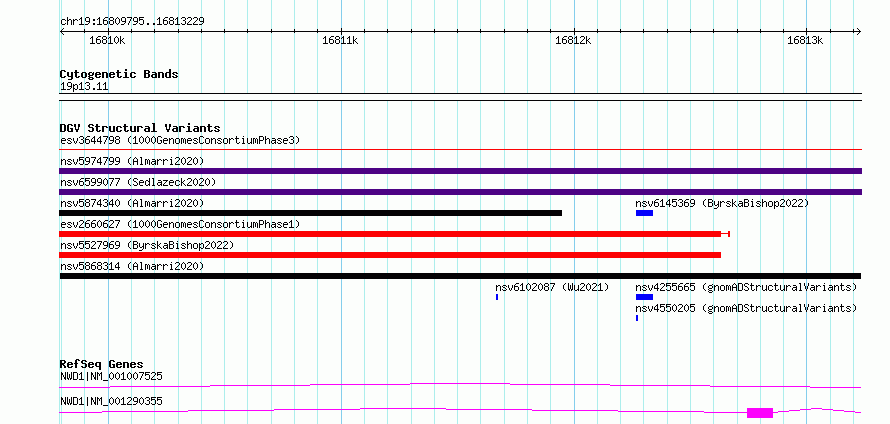The height and width of the screenshot is (424, 890).
Task: Open the DGV Structural Variants track title
Action: 140,128
